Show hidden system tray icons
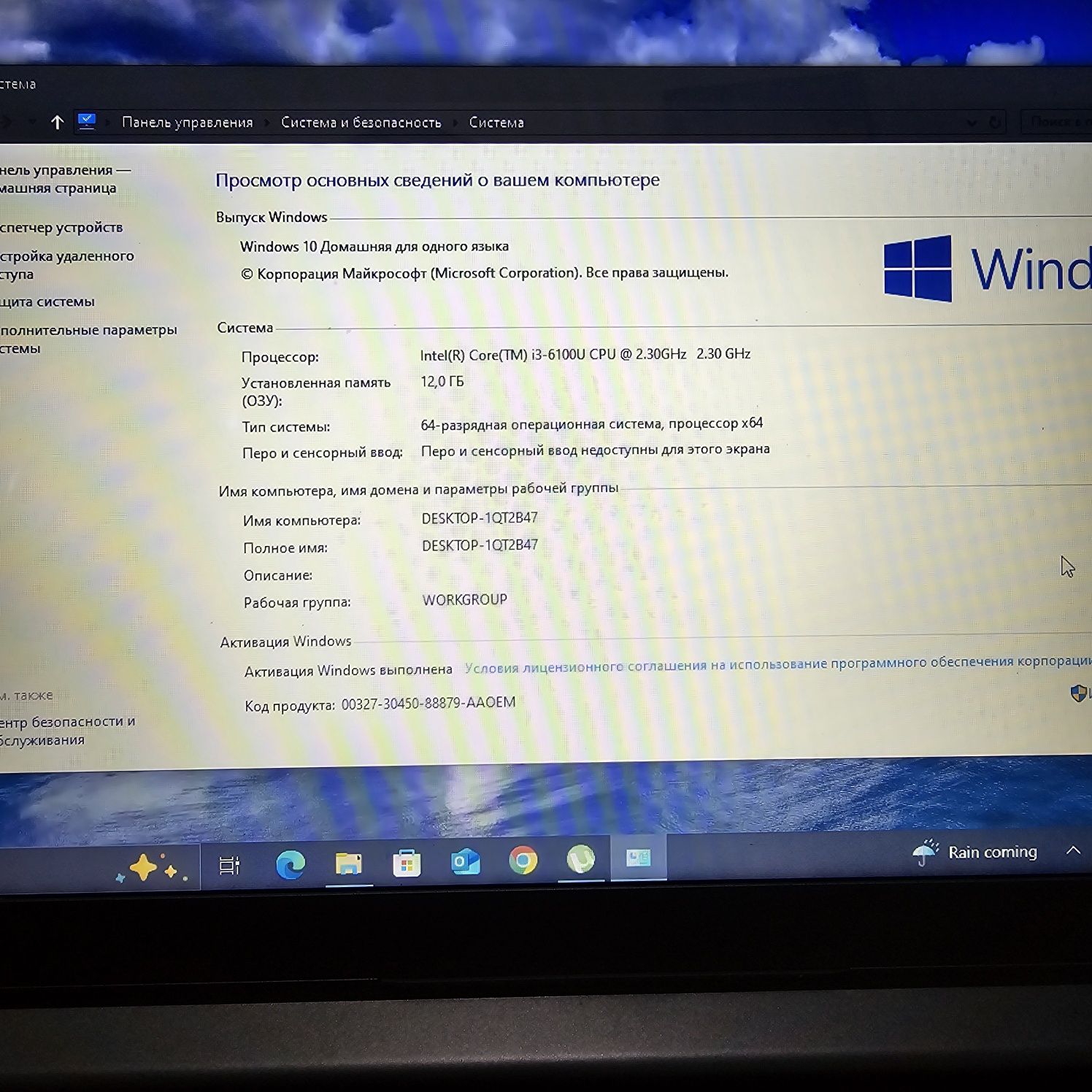Image resolution: width=1092 pixels, height=1092 pixels. [1073, 850]
